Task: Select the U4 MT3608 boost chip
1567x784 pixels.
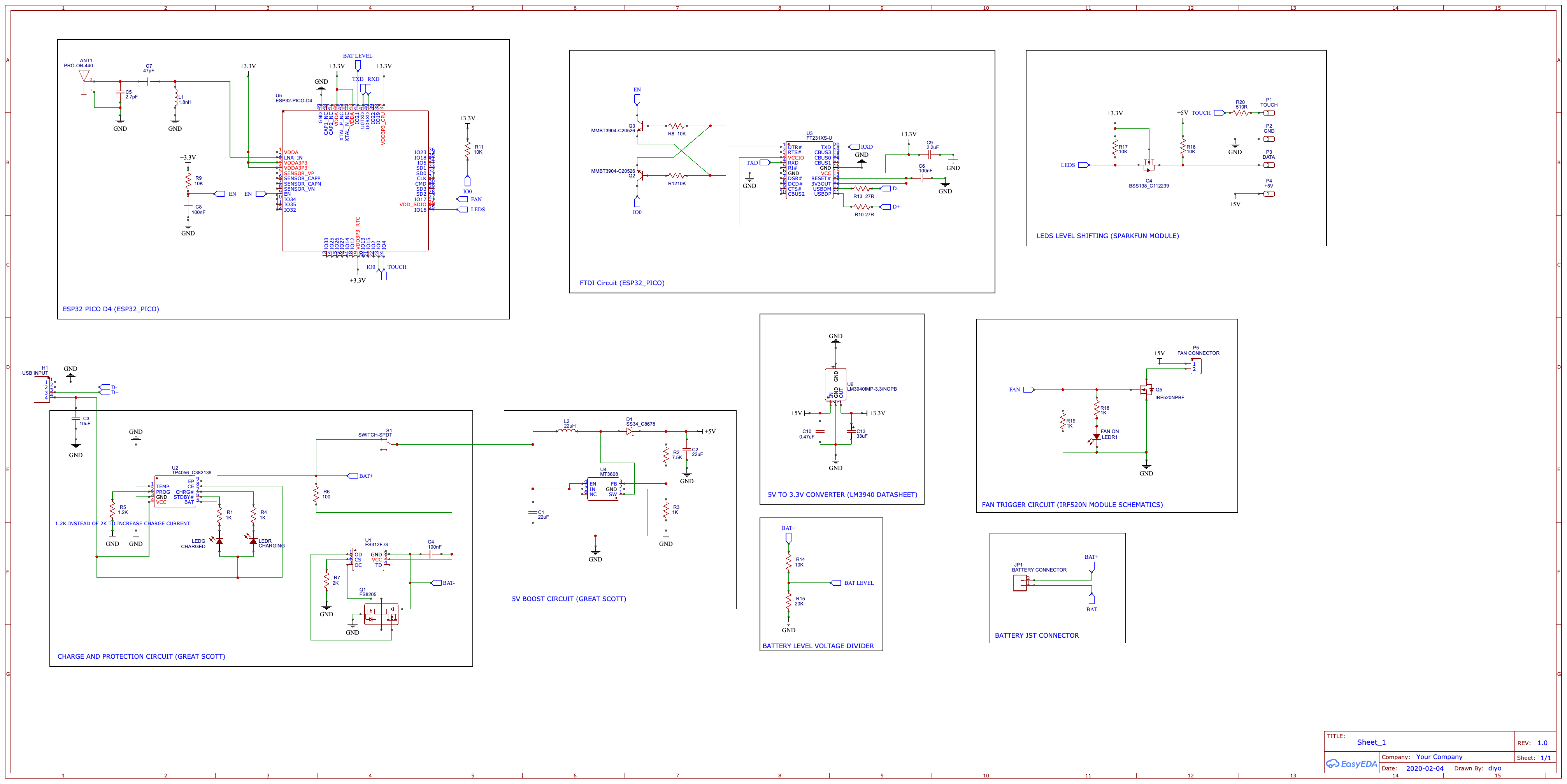Action: (603, 489)
